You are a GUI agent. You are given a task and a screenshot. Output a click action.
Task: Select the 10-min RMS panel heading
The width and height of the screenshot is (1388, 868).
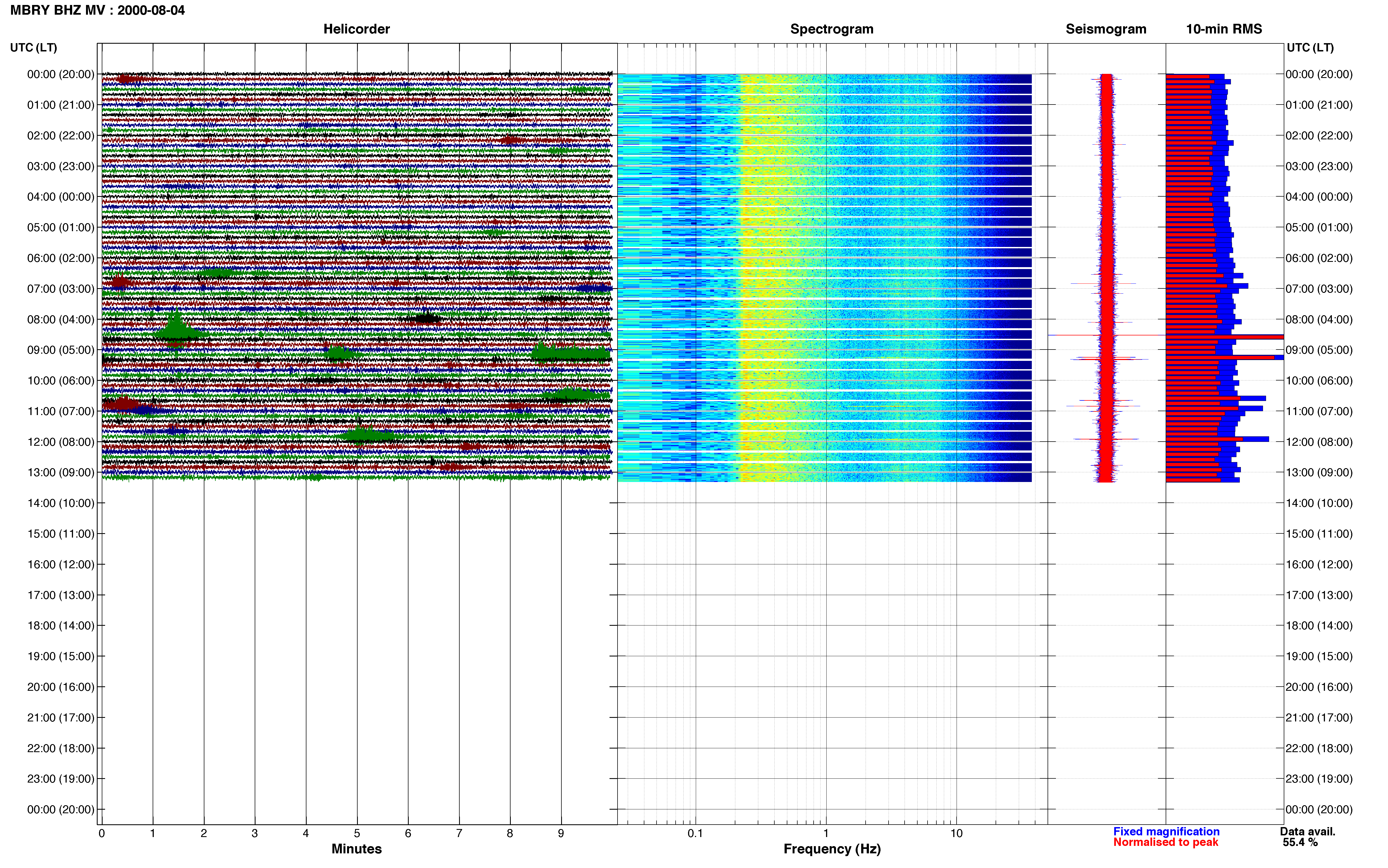[1224, 29]
